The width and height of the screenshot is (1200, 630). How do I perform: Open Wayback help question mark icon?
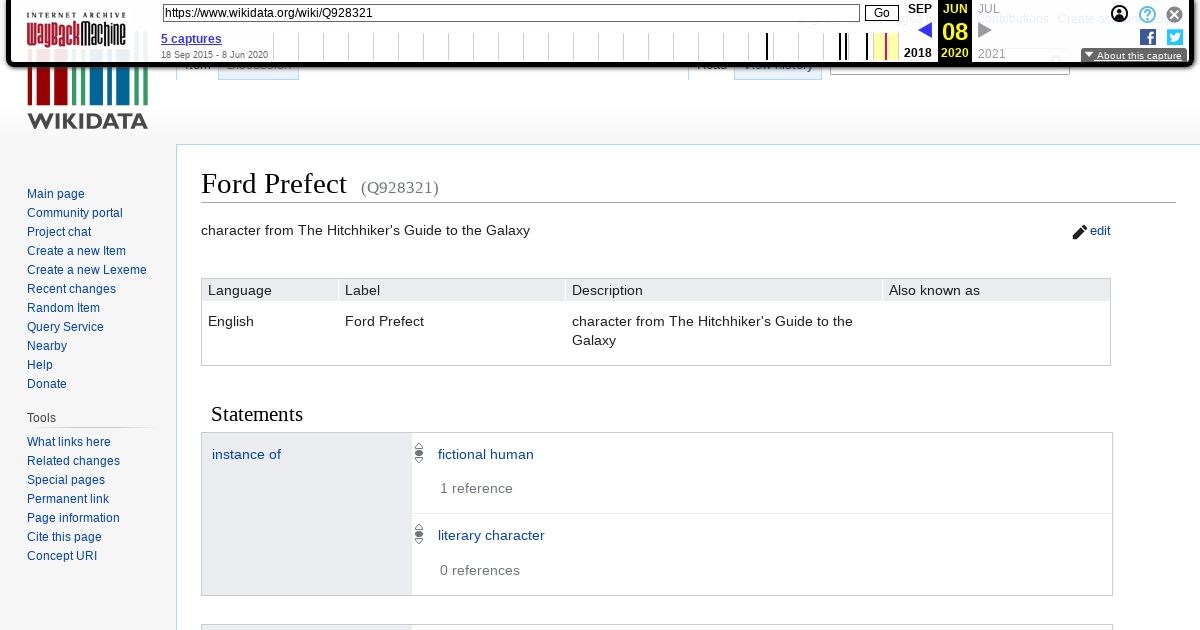click(1148, 14)
